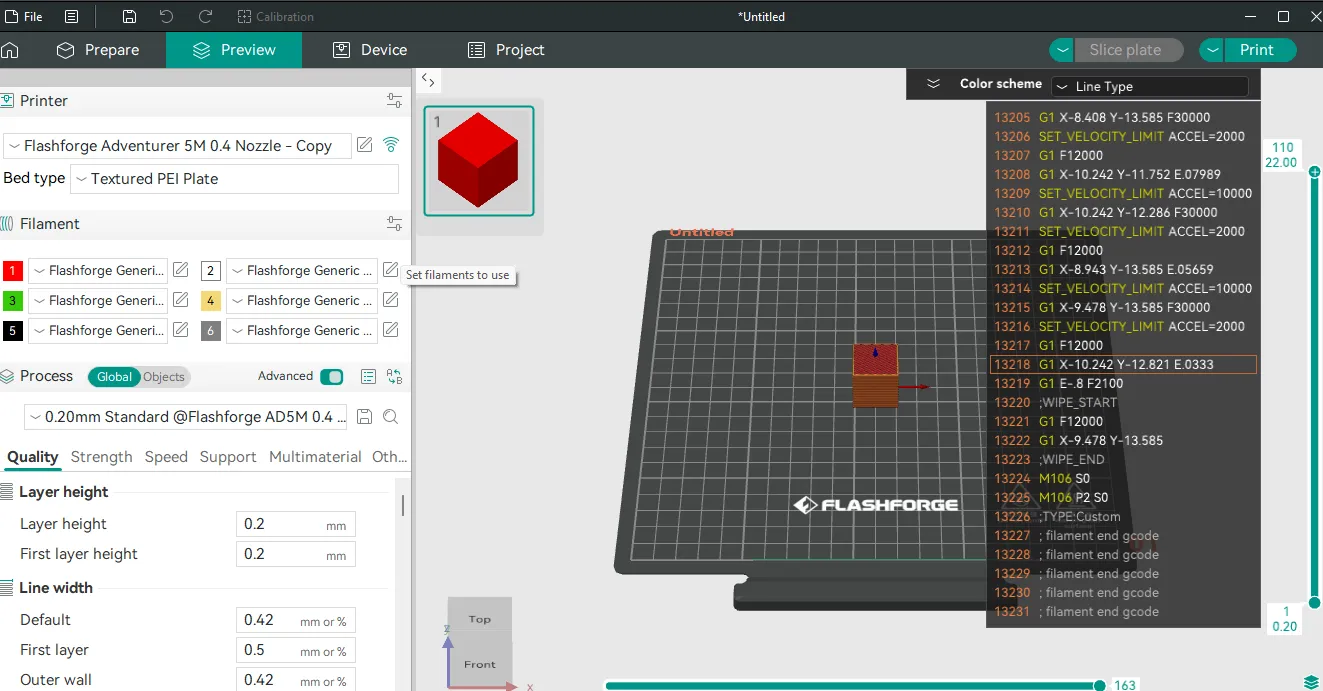
Task: Click the compare presets A/B icon
Action: (x=395, y=377)
